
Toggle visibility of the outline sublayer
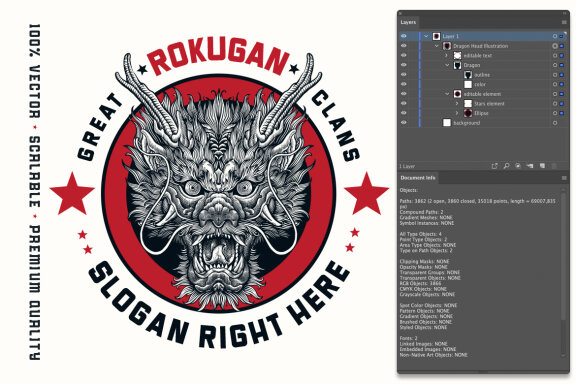(x=404, y=75)
